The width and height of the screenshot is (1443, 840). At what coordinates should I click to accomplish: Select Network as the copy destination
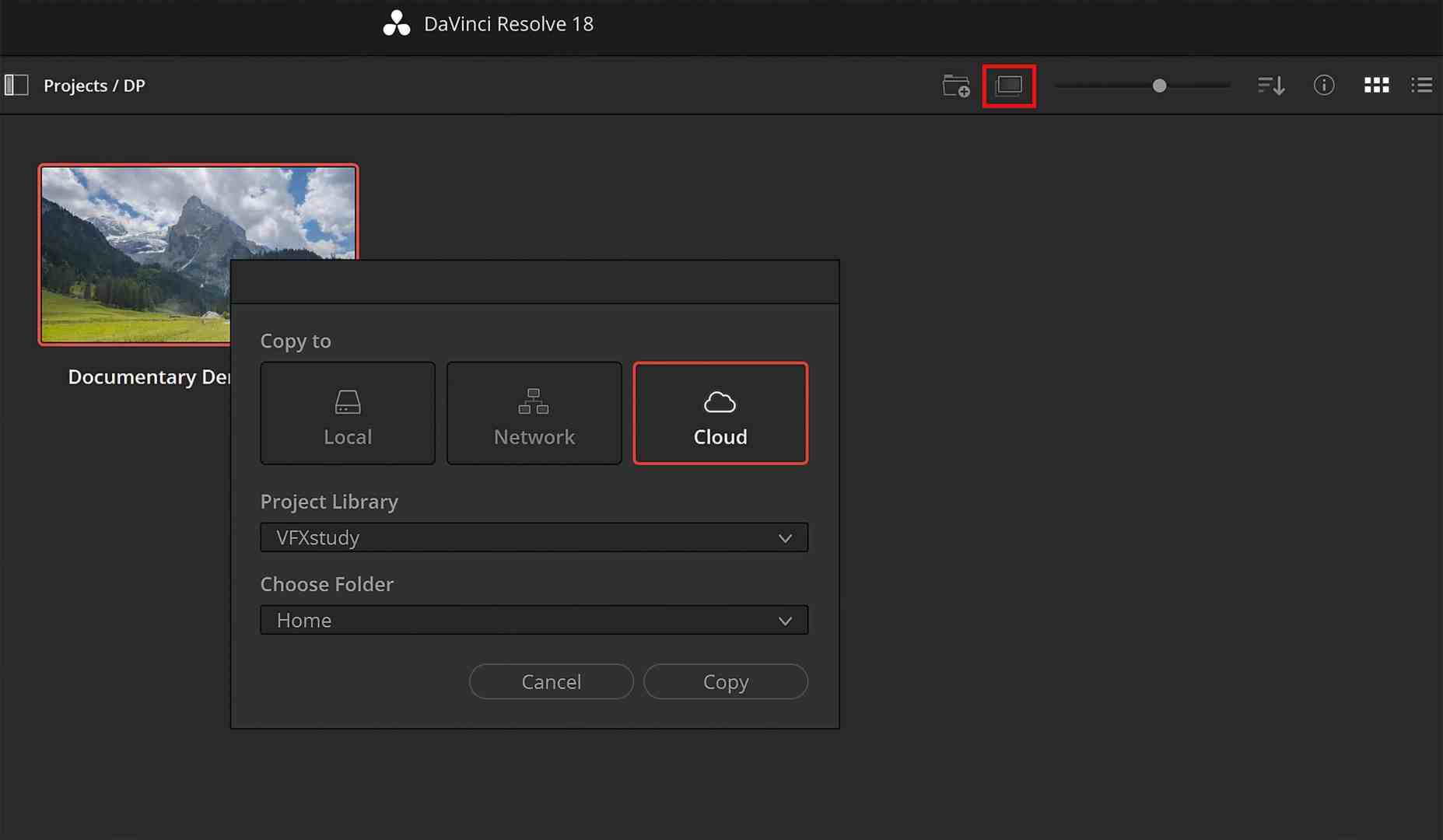click(x=534, y=413)
